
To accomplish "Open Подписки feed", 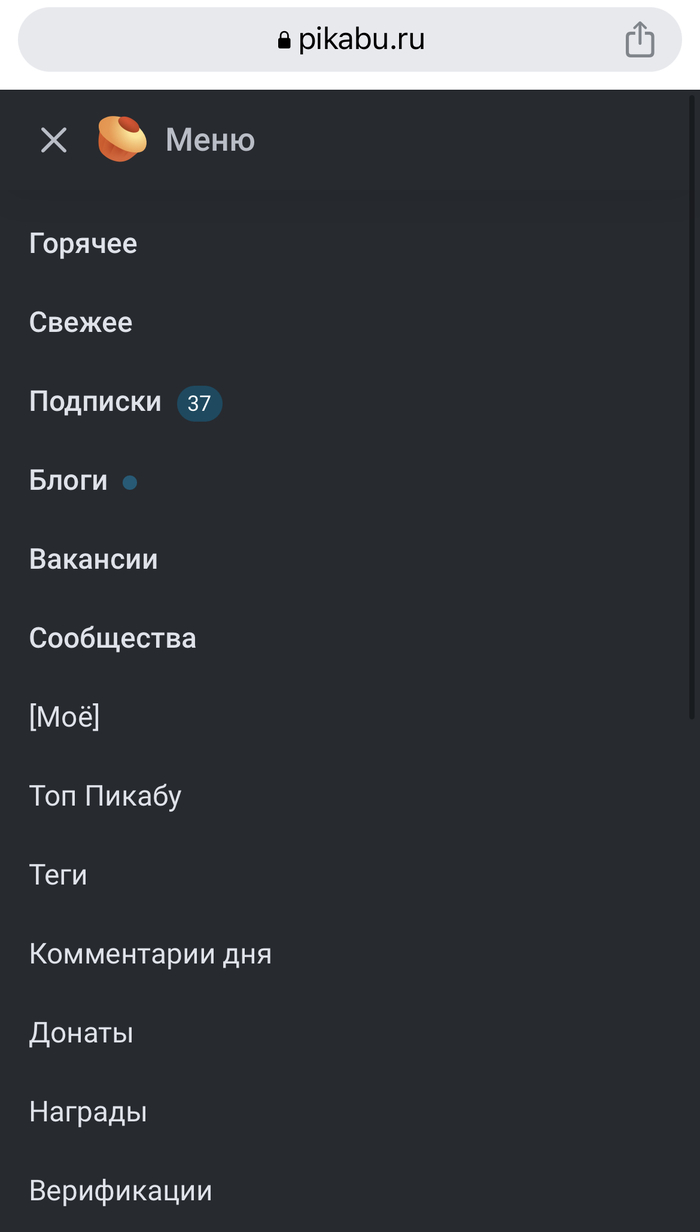I will (x=95, y=402).
